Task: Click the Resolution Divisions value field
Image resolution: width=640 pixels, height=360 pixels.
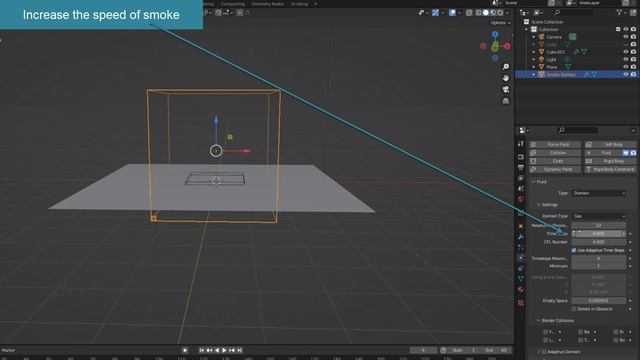Action: pos(599,225)
